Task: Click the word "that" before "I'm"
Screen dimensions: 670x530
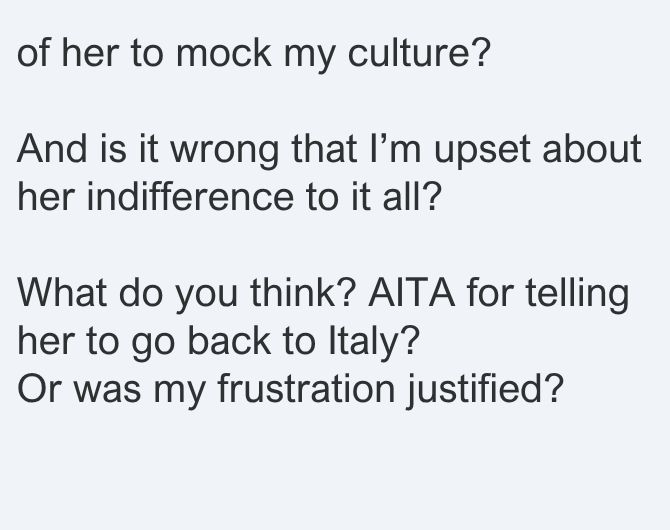Action: [324, 148]
